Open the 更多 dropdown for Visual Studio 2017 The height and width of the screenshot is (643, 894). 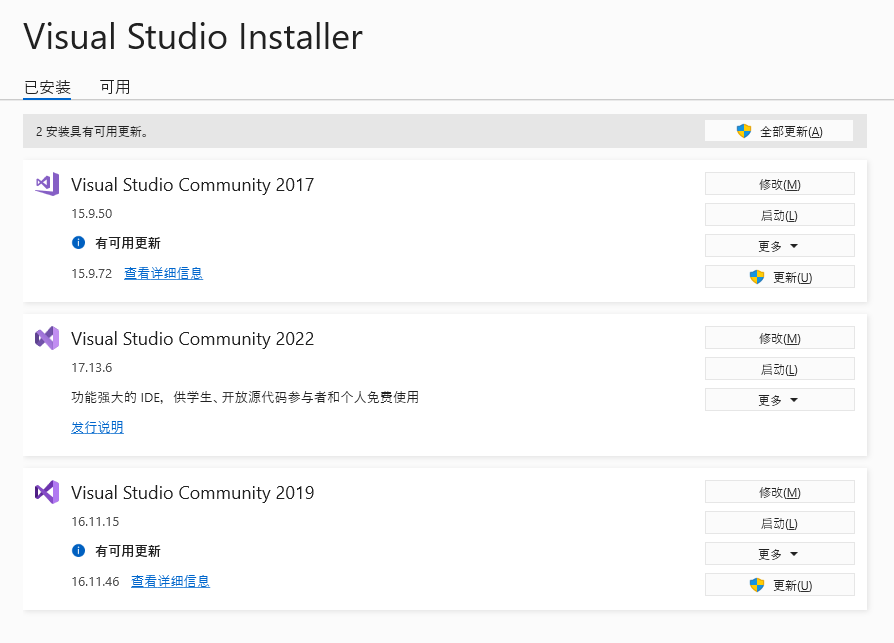779,246
